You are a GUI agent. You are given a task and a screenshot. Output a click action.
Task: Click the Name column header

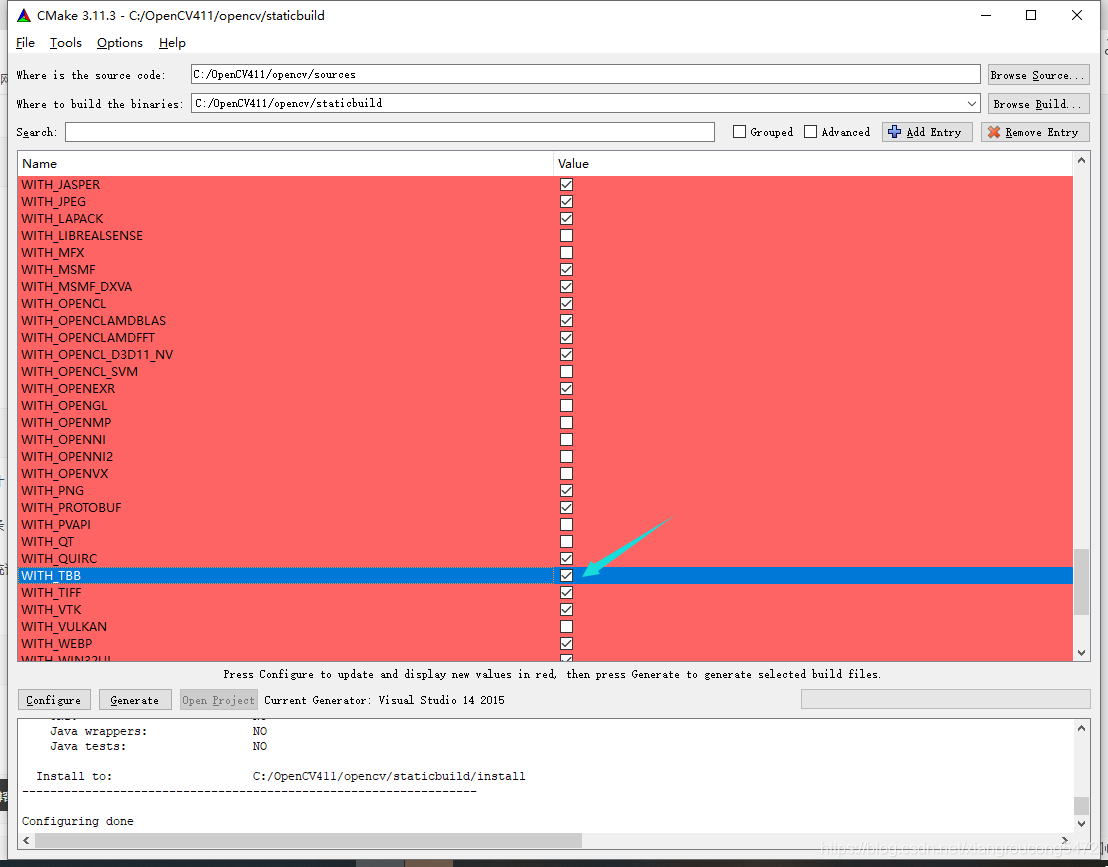[x=285, y=164]
